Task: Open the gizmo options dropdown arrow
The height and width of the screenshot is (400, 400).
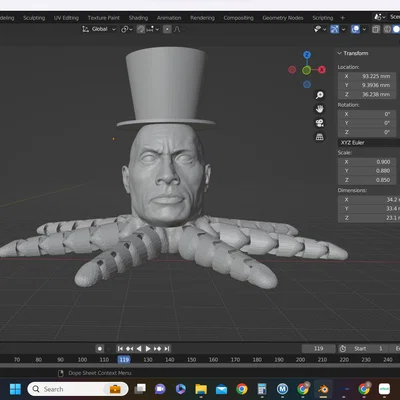Action: point(343,29)
